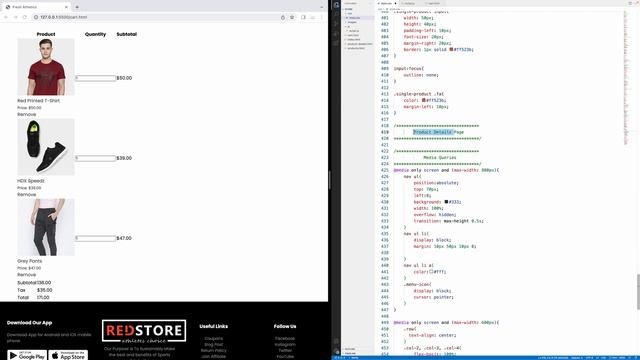
Task: Click the App Store download badge
Action: coord(68,355)
